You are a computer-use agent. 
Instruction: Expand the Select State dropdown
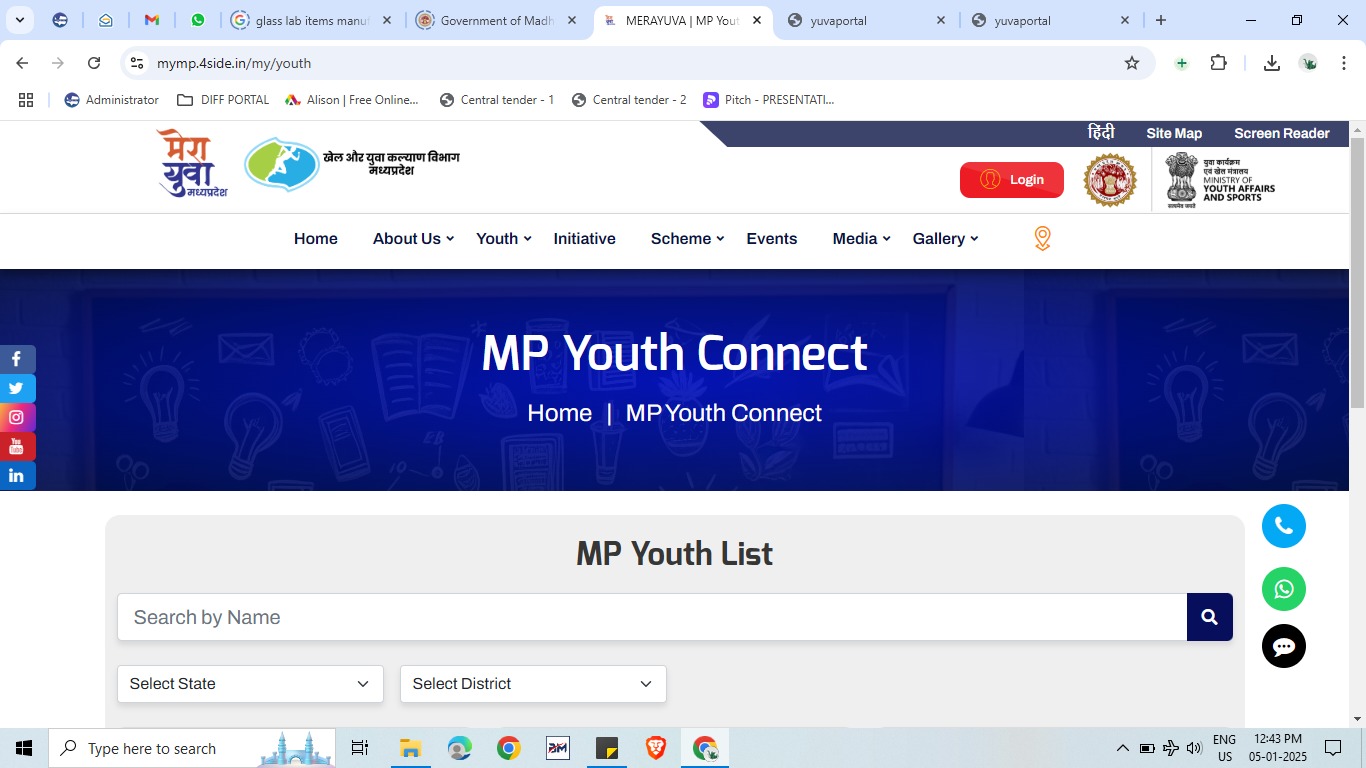pyautogui.click(x=250, y=684)
